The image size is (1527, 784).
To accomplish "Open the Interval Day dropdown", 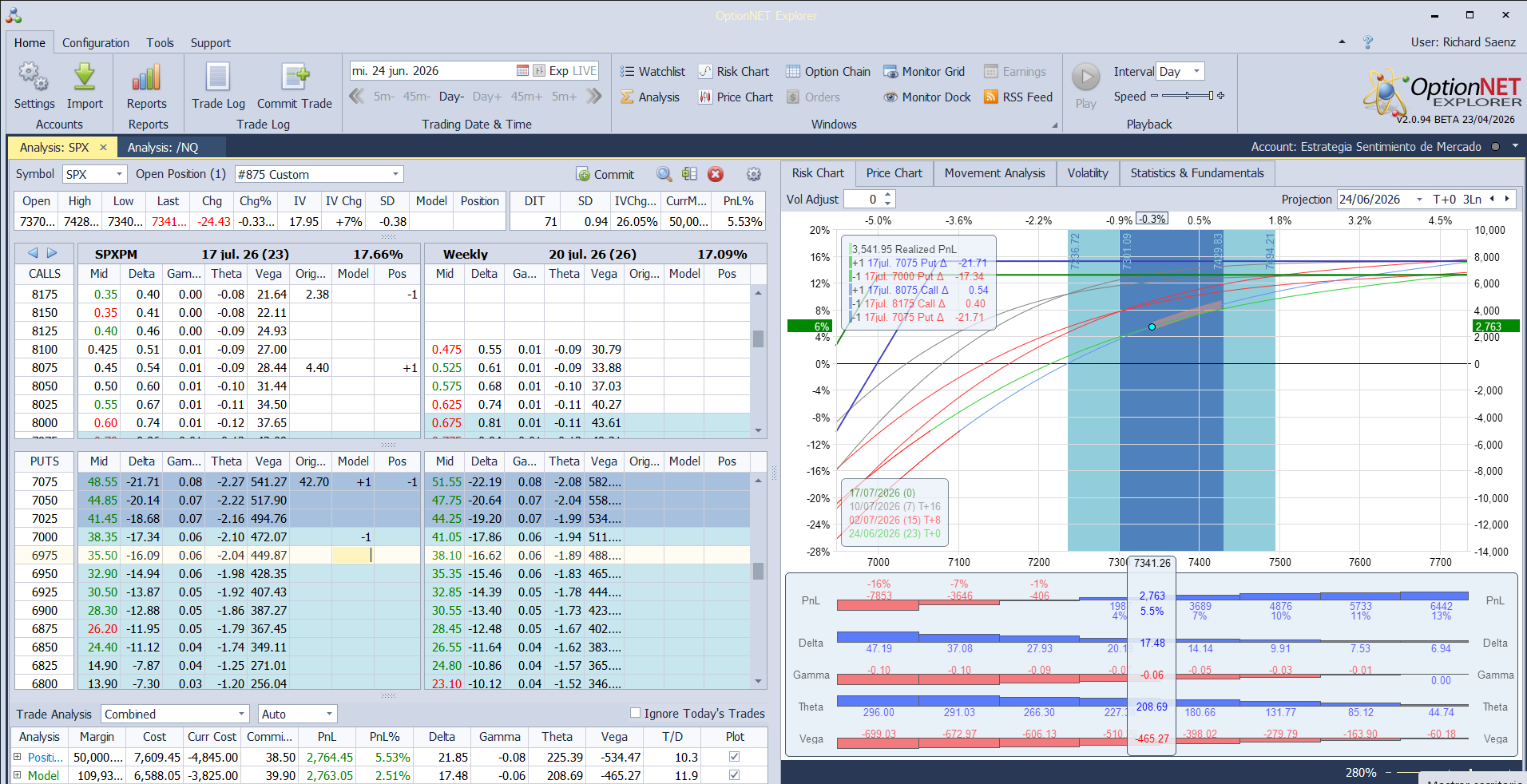I will point(1196,71).
